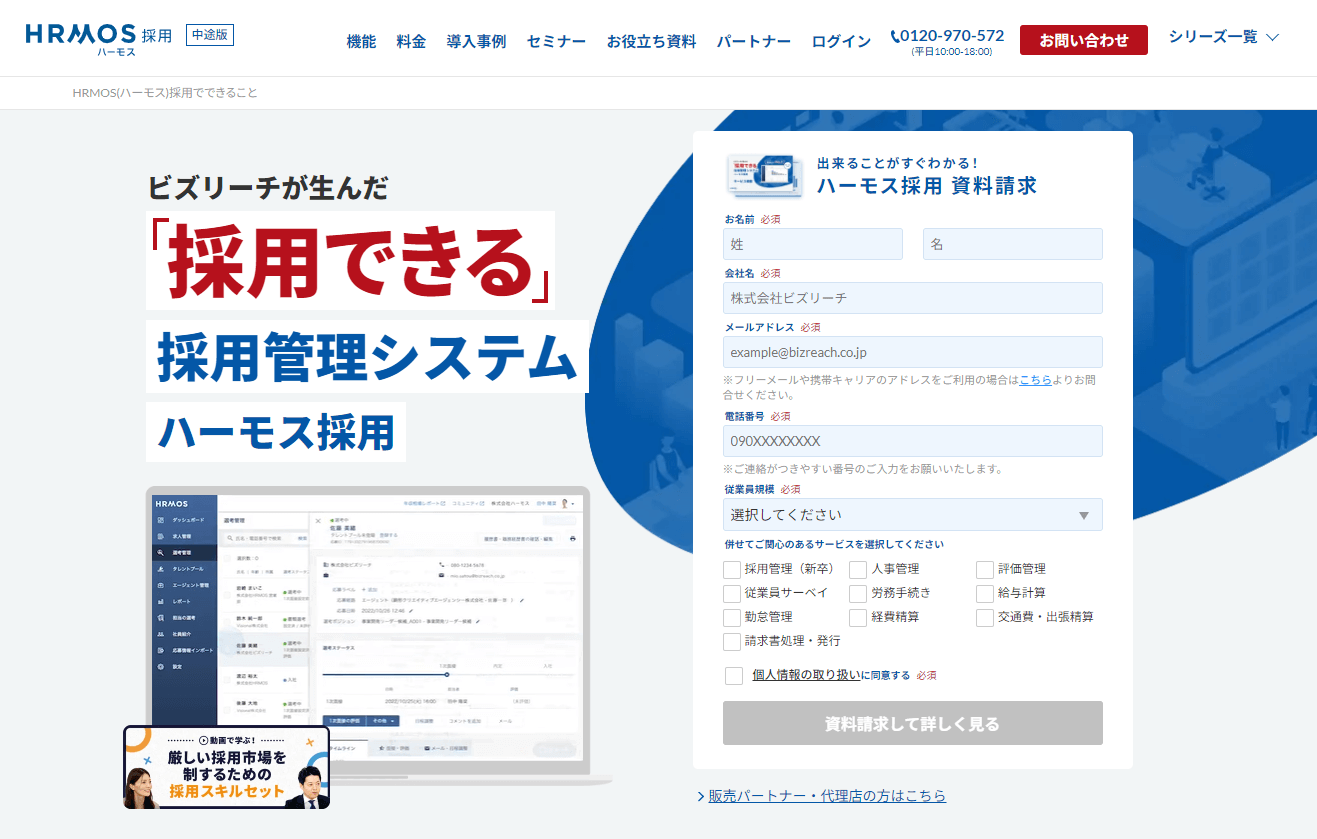Open the セミナー menu item
Image resolution: width=1317 pixels, height=839 pixels.
[x=556, y=41]
